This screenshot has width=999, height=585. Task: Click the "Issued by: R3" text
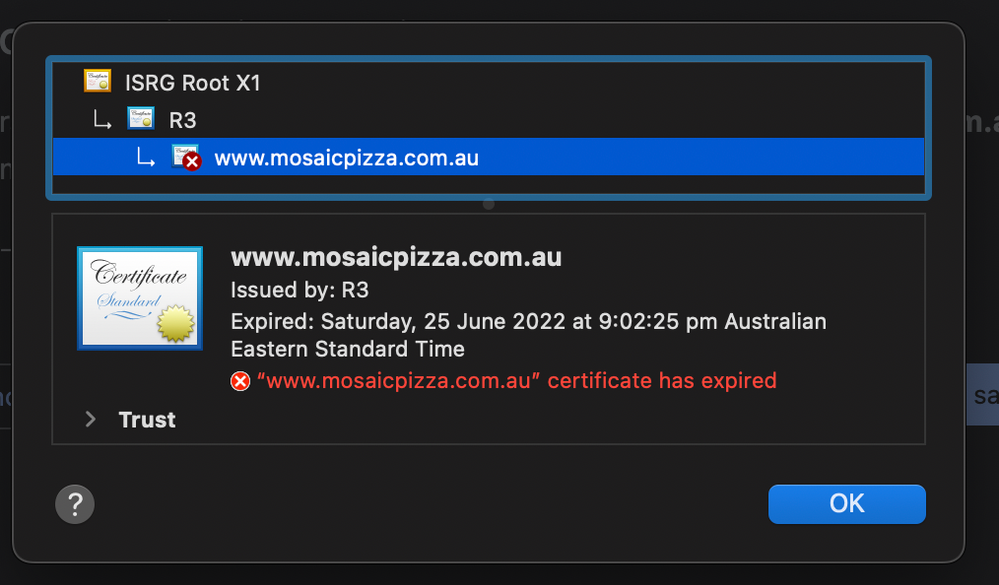284,292
